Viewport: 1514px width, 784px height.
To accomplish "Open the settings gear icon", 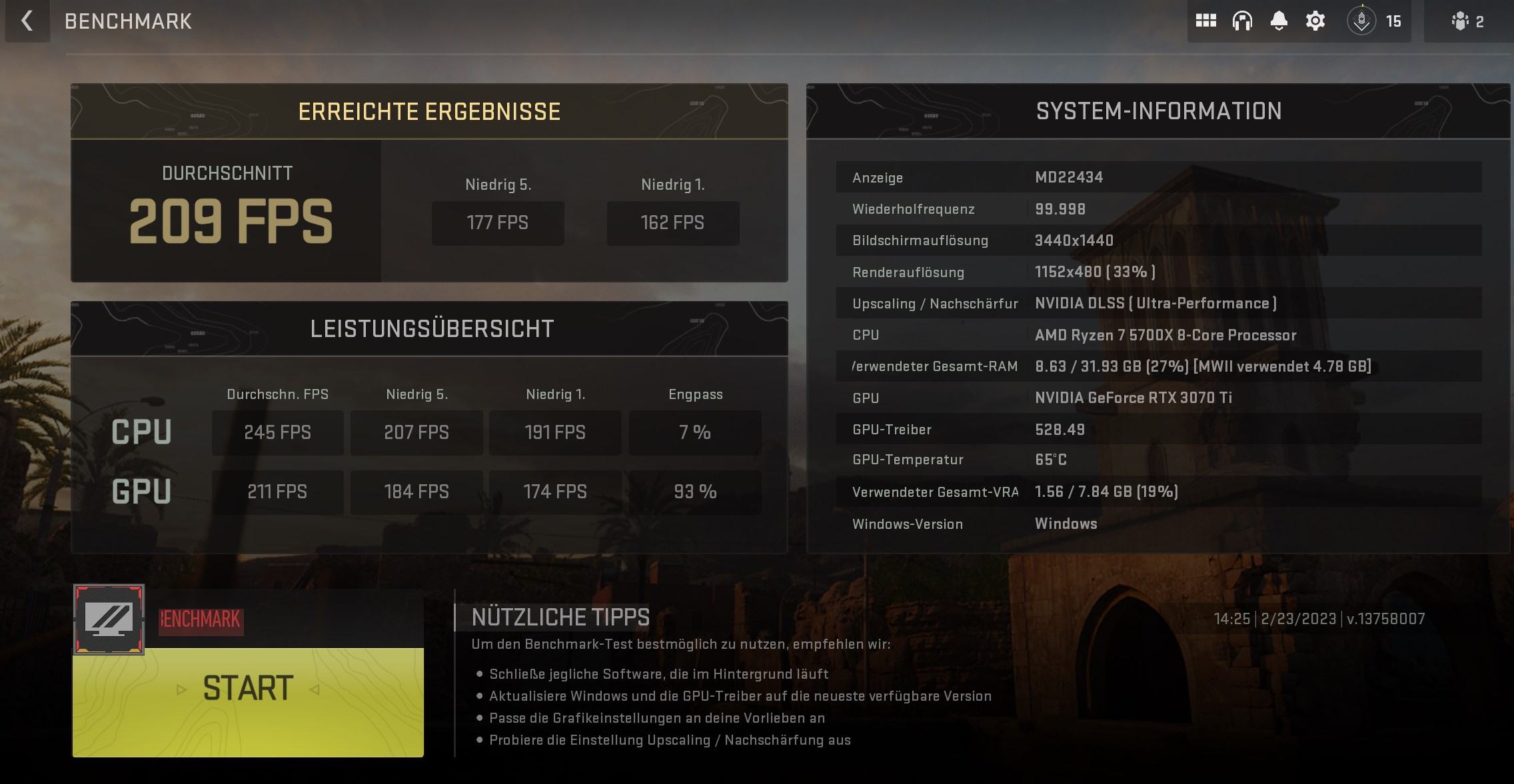I will (1315, 21).
